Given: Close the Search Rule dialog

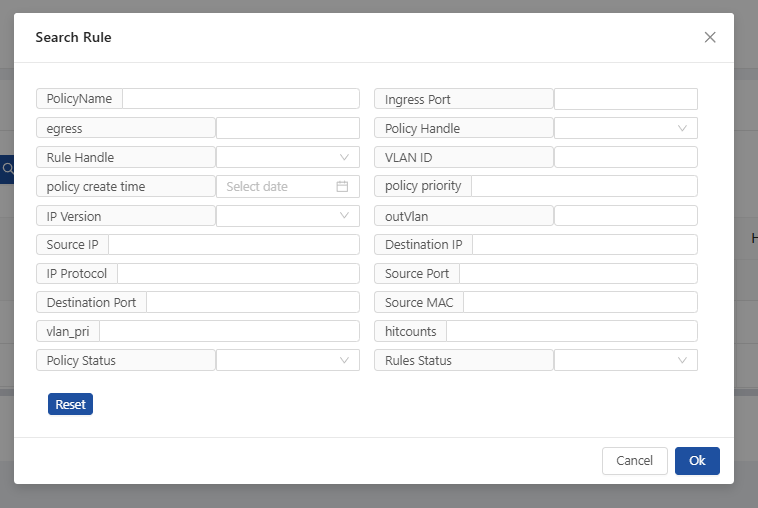Looking at the screenshot, I should click(x=710, y=37).
